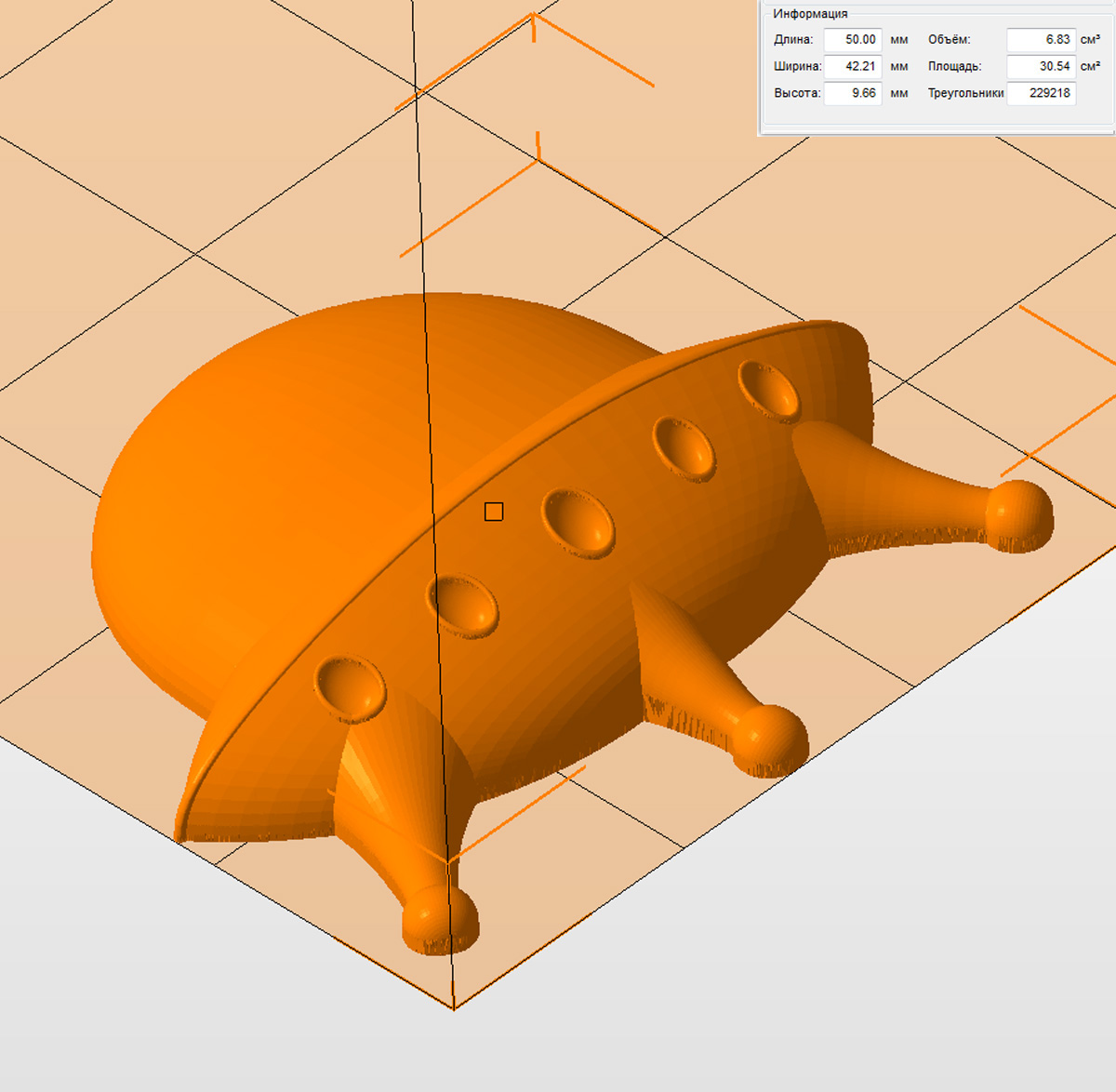Image resolution: width=1116 pixels, height=1092 pixels.
Task: Select the ball tip of the bottom leg
Action: point(440,919)
